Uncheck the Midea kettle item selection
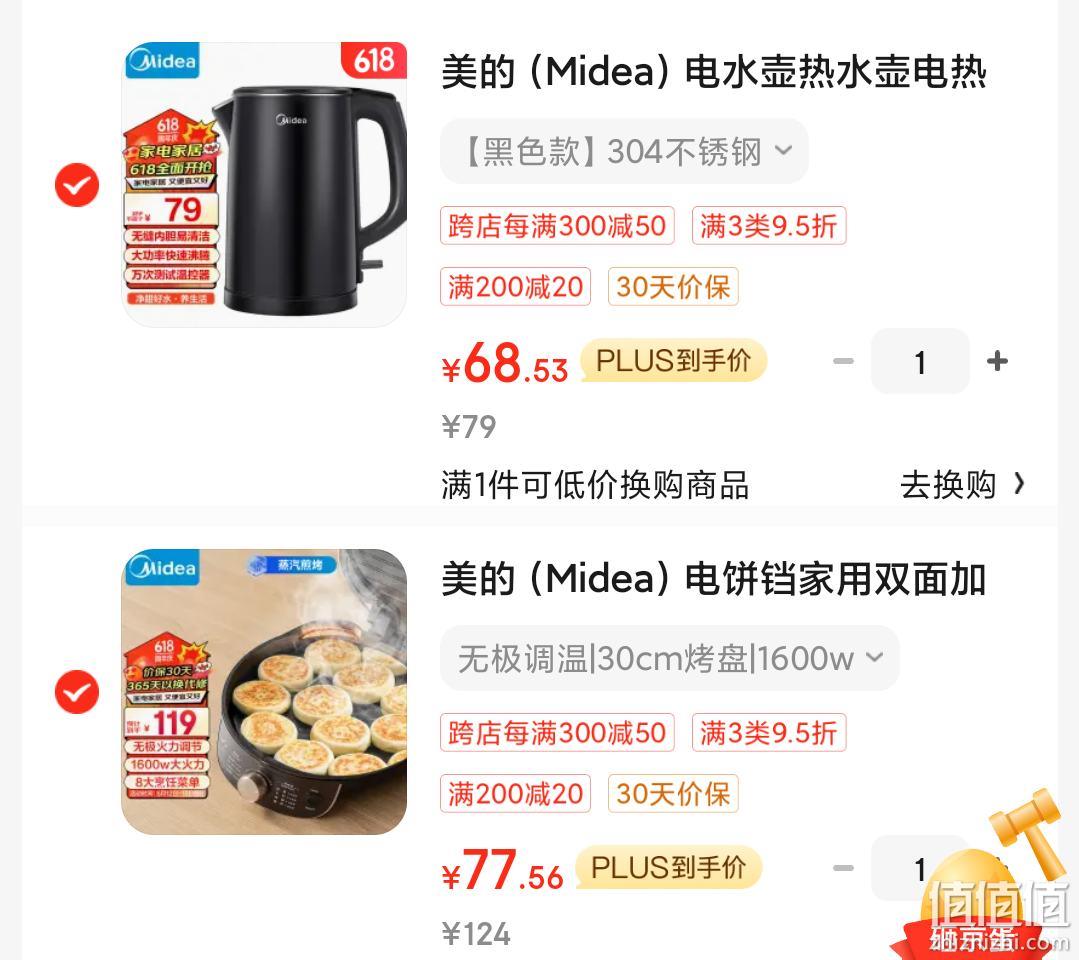This screenshot has width=1079, height=960. (x=77, y=185)
